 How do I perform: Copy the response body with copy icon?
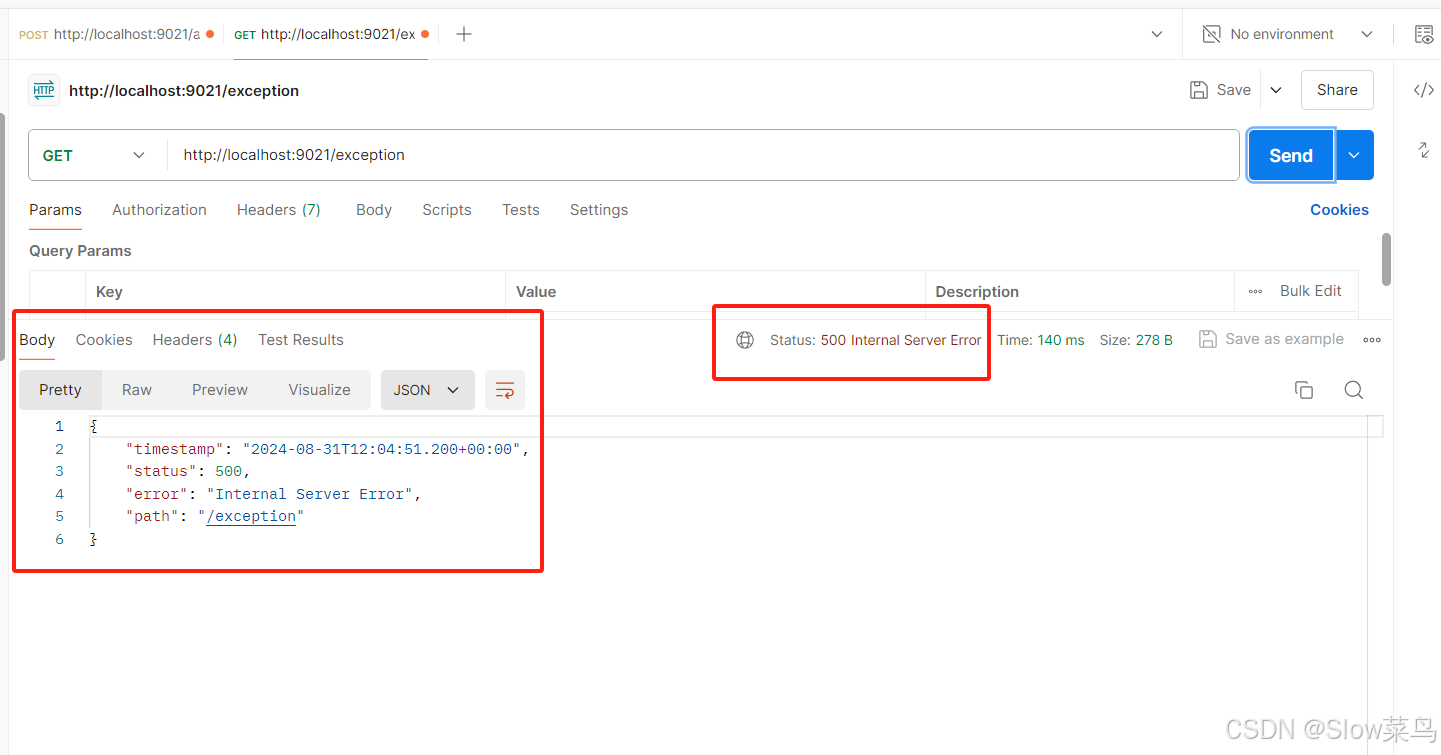click(1304, 390)
